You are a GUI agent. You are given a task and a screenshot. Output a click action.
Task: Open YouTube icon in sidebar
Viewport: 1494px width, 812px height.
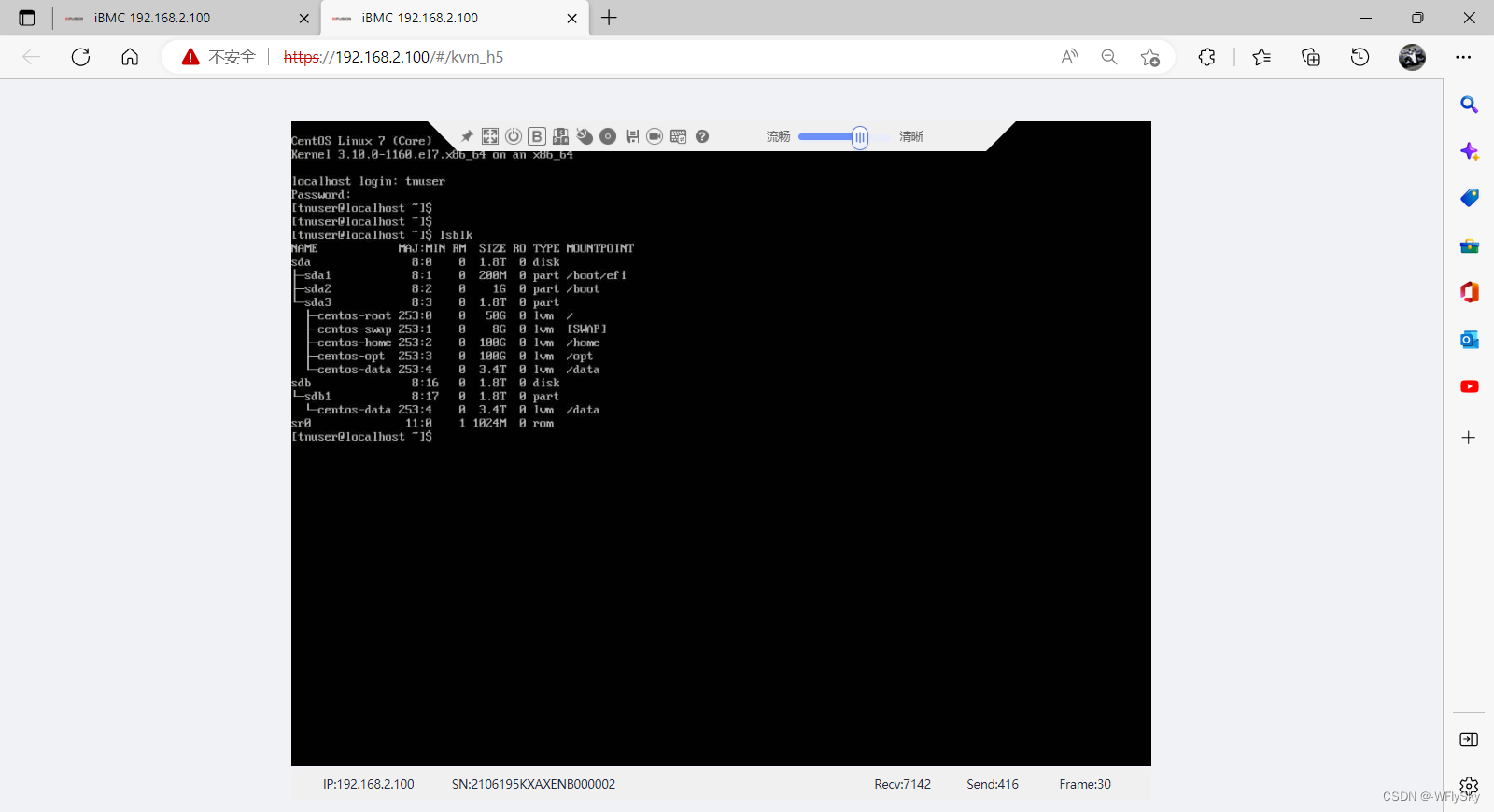(1469, 386)
